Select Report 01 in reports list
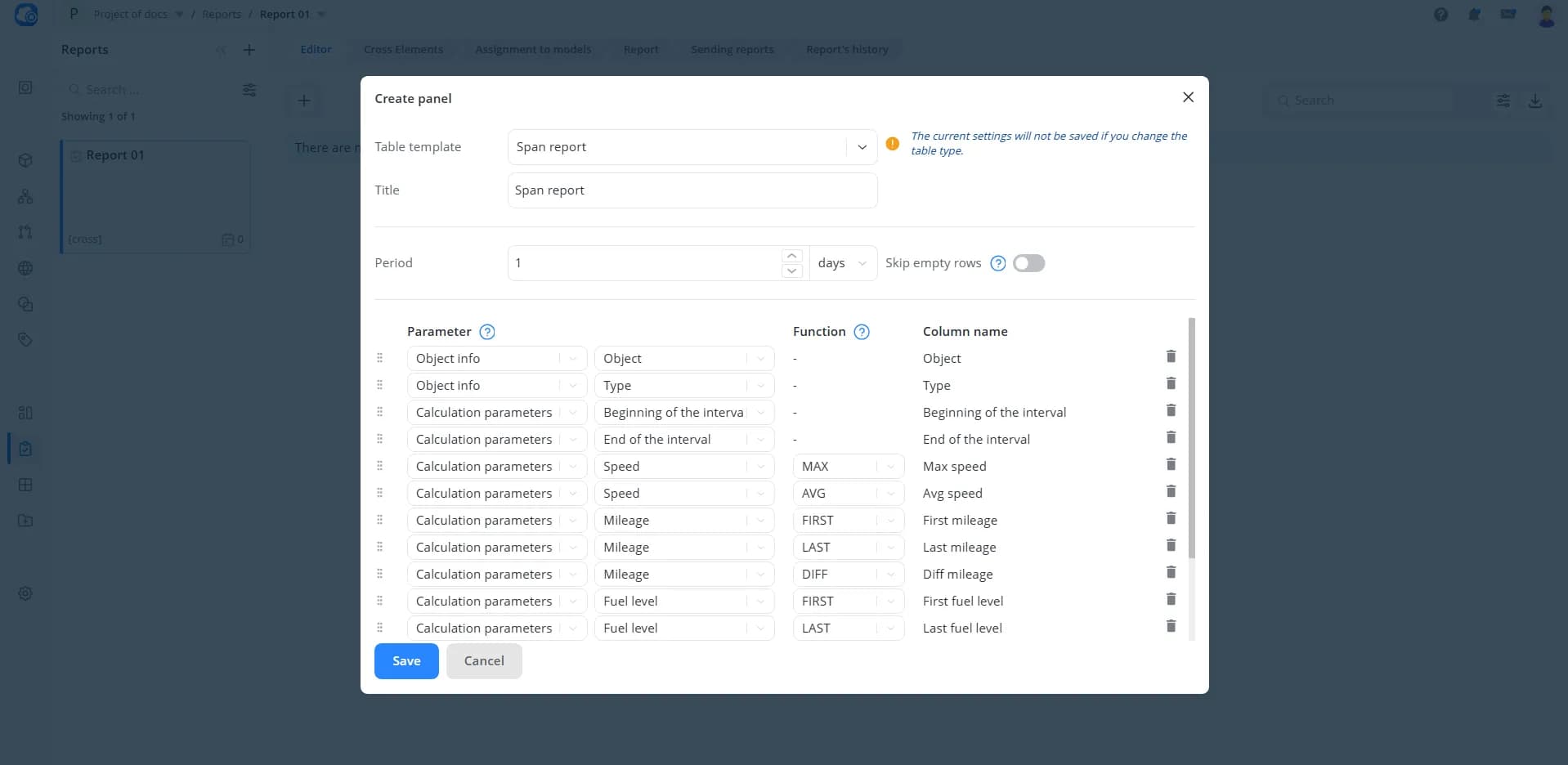This screenshot has width=1568, height=765. coord(155,197)
